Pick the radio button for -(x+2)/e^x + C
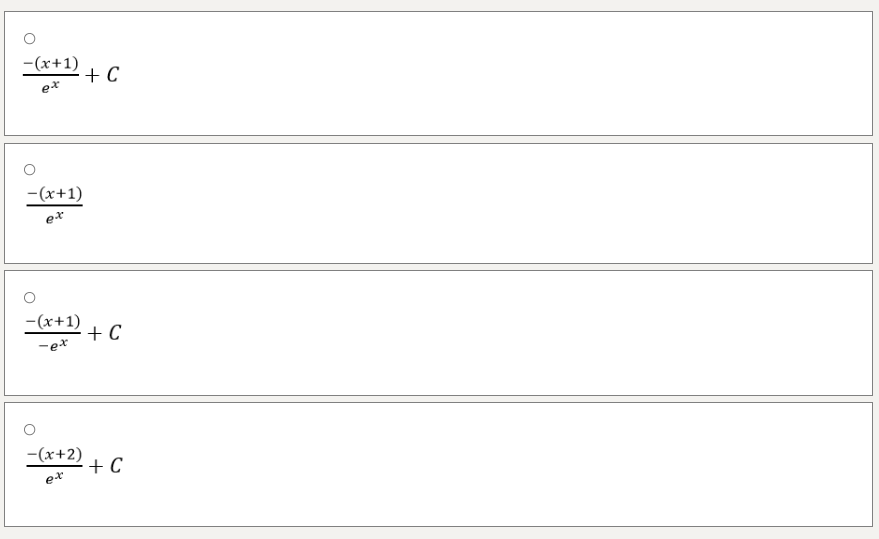The height and width of the screenshot is (539, 879). click(29, 429)
